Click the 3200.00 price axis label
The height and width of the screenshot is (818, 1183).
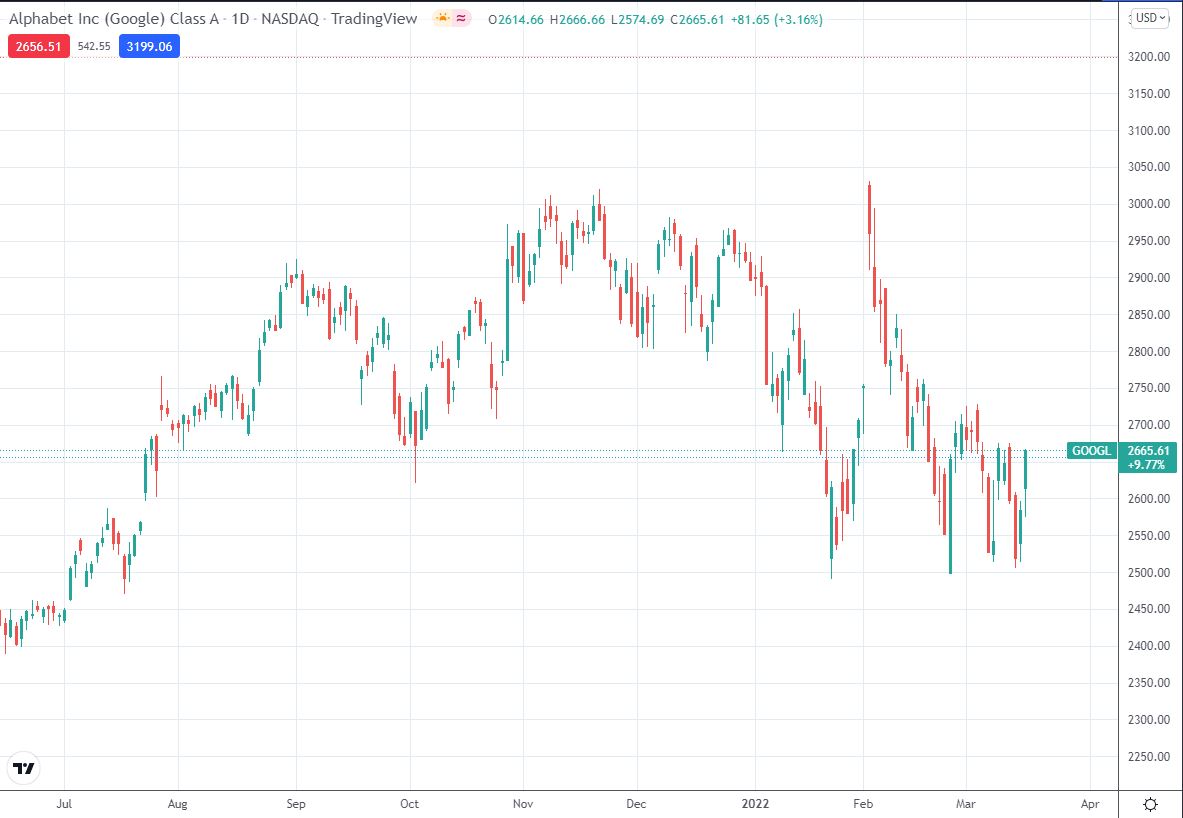coord(1149,57)
